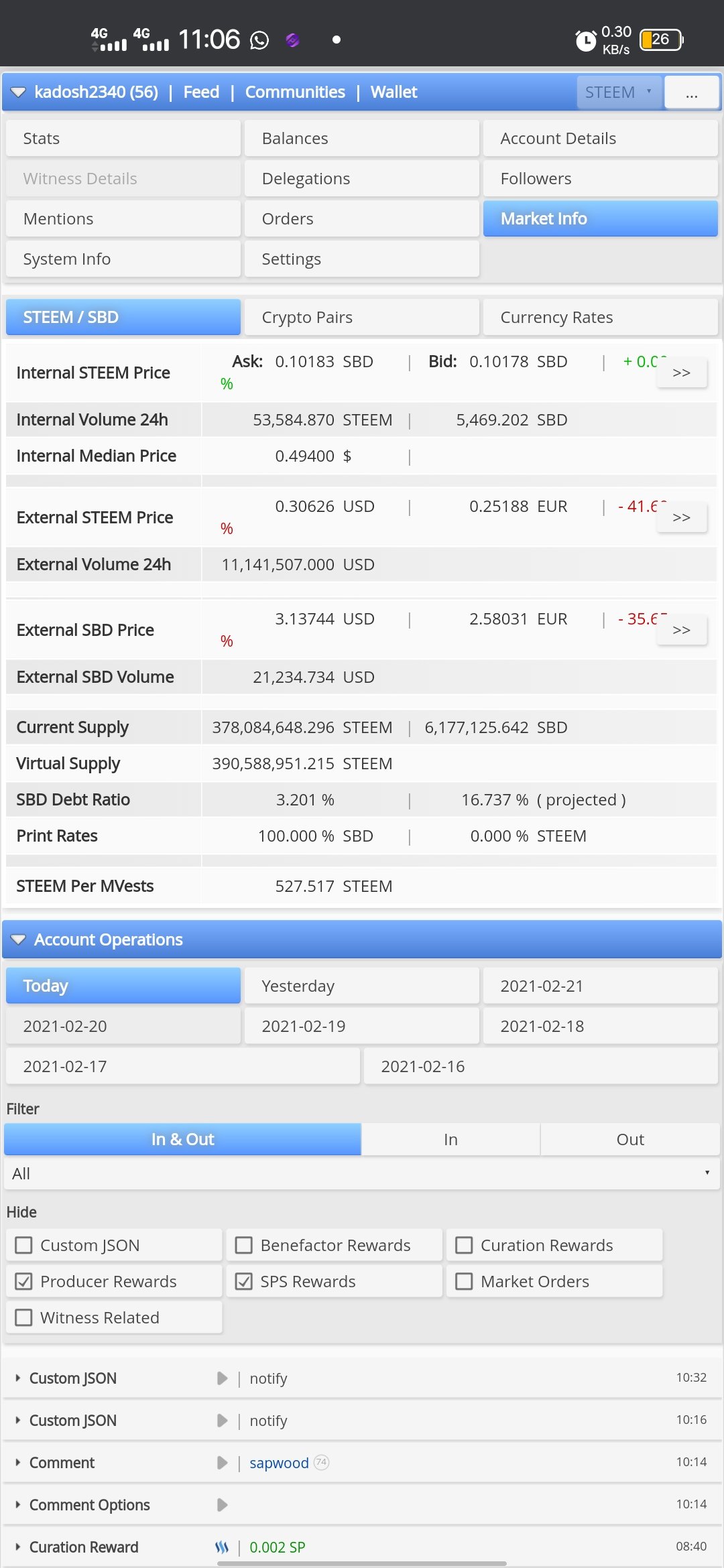
Task: Show operations for 2021-02-17
Action: [x=183, y=1066]
